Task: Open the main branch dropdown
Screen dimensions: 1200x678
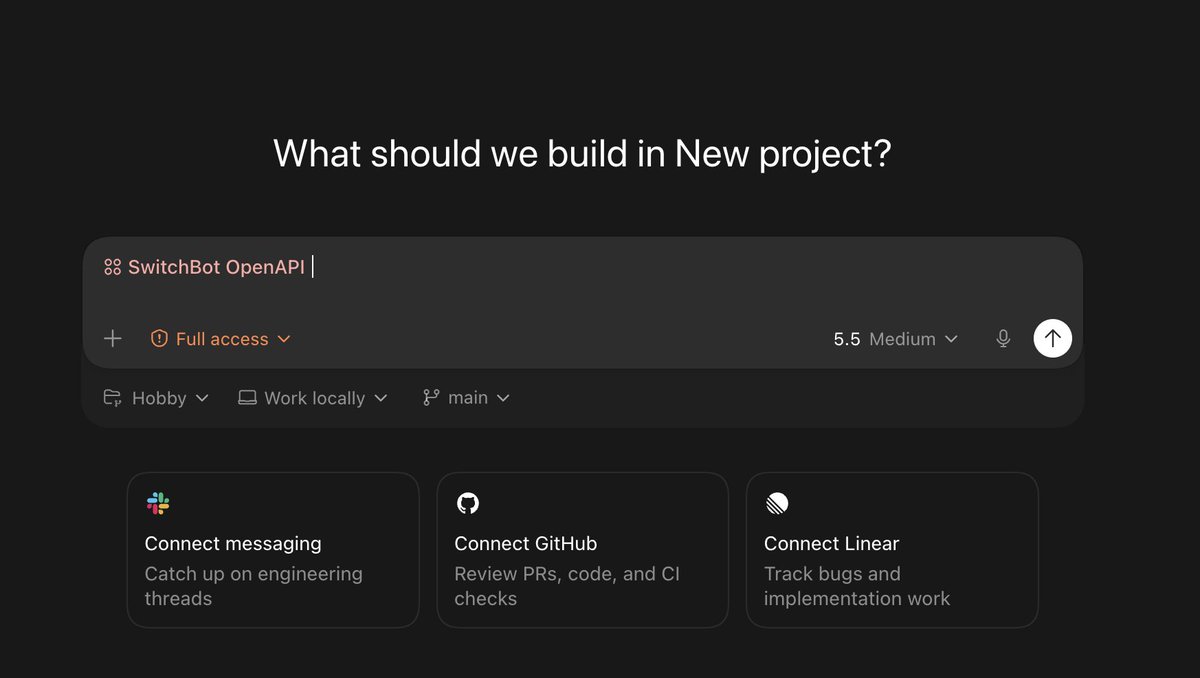Action: coord(467,398)
